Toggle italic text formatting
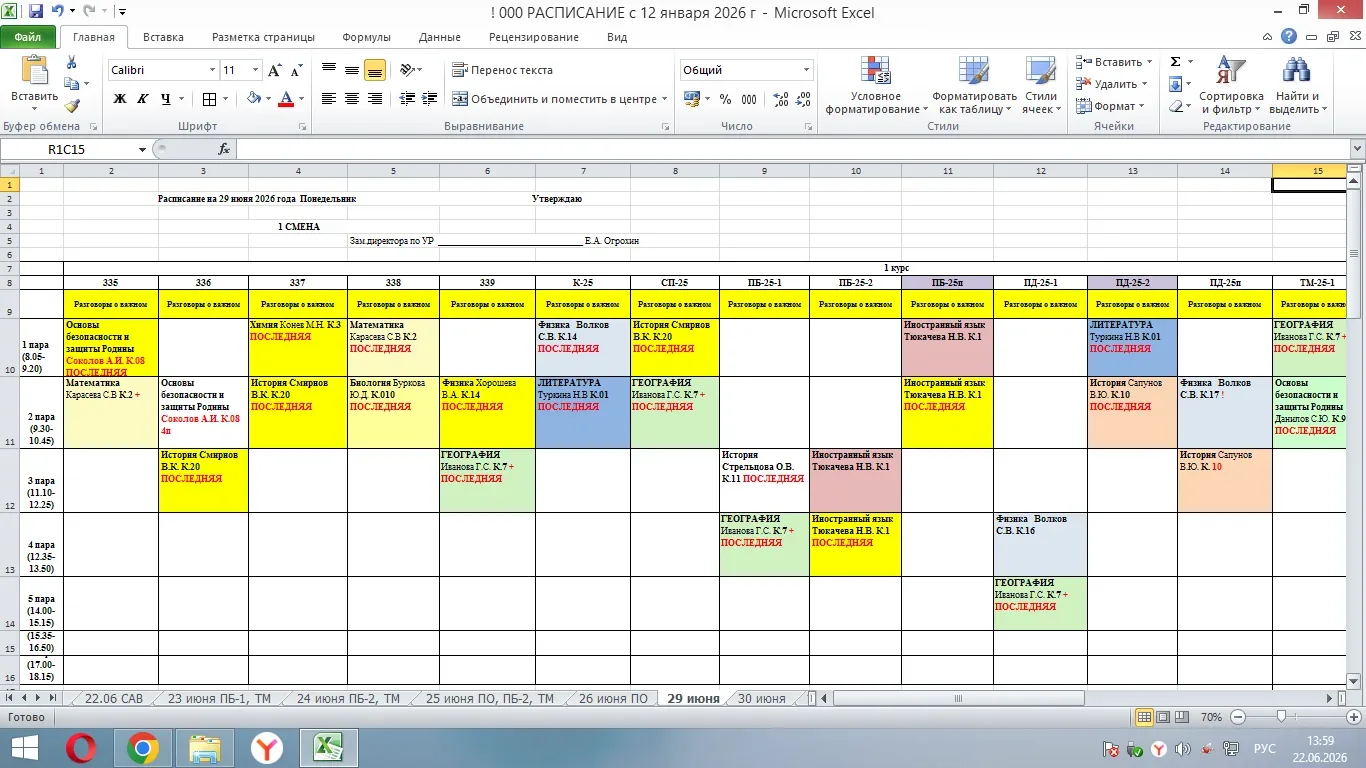The image size is (1366, 768). point(143,99)
